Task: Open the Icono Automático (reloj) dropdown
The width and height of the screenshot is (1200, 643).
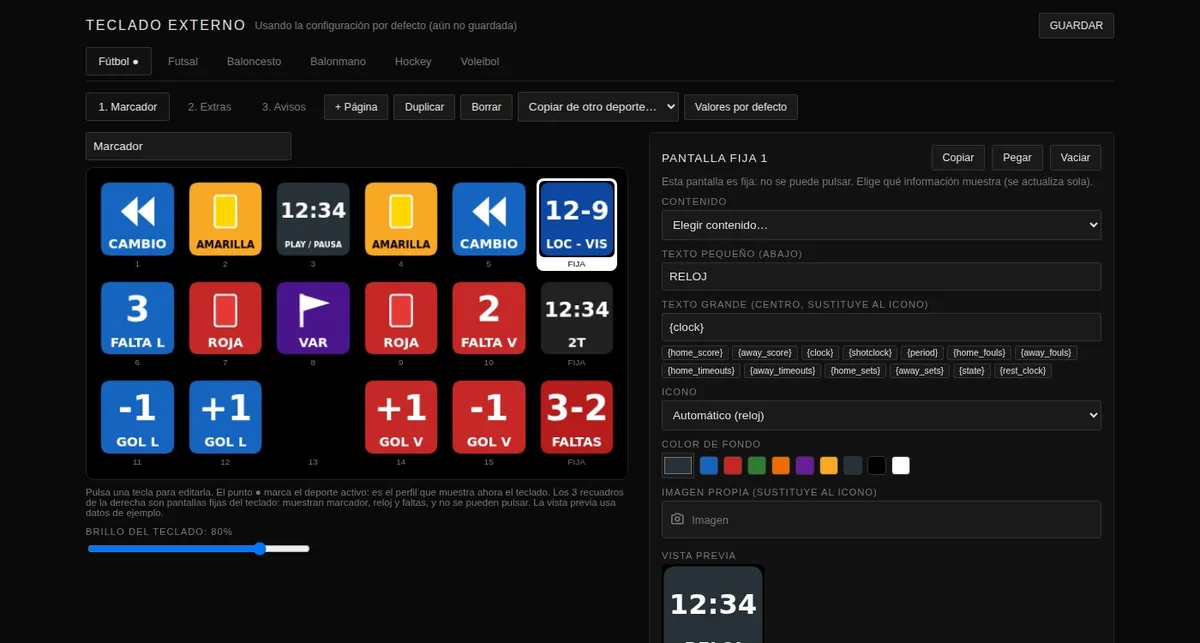Action: (881, 415)
